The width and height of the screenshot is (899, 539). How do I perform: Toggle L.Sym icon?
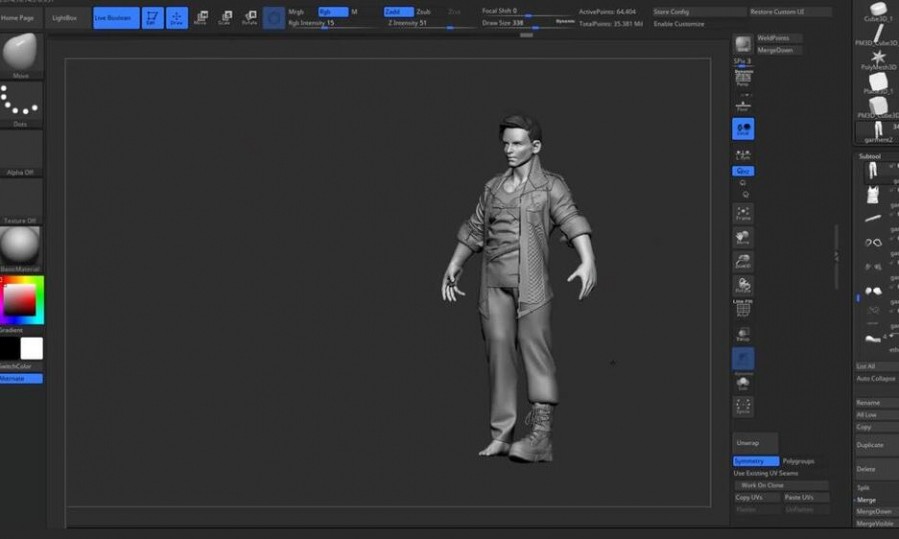(743, 155)
